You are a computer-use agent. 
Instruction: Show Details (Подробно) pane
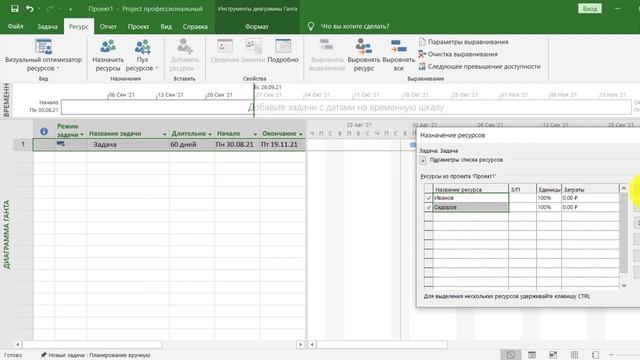click(283, 51)
